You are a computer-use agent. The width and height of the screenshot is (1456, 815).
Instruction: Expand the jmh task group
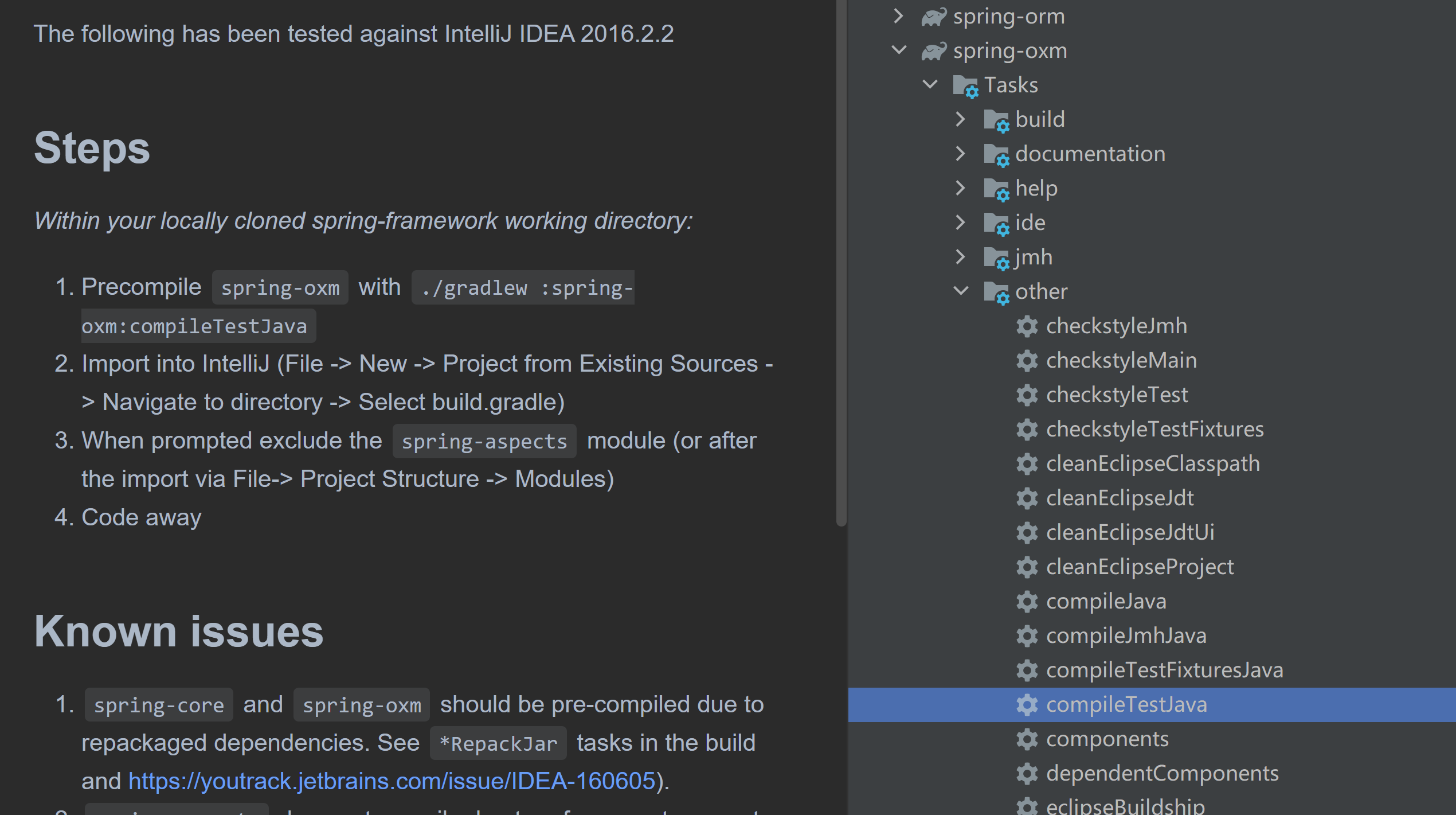coord(961,257)
